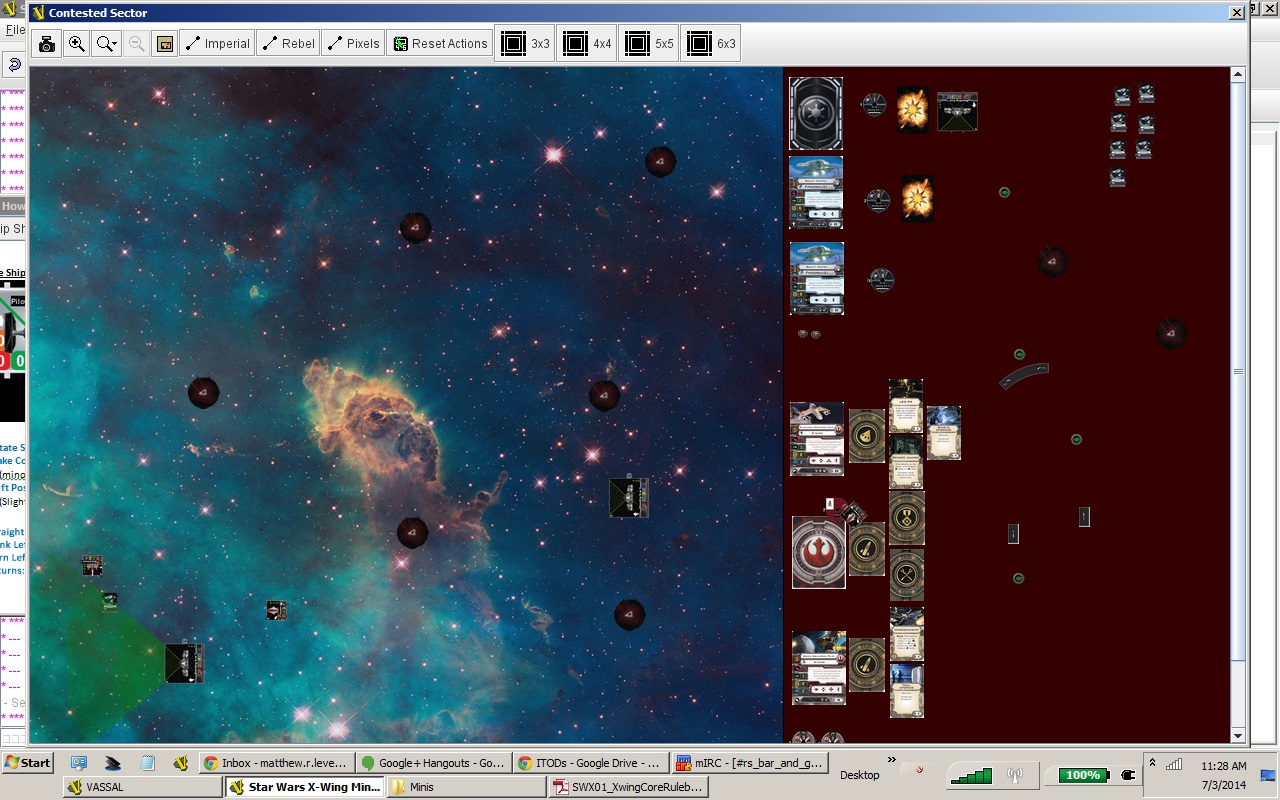Click the Imperial faction emblem card
The height and width of the screenshot is (800, 1280).
[x=816, y=114]
